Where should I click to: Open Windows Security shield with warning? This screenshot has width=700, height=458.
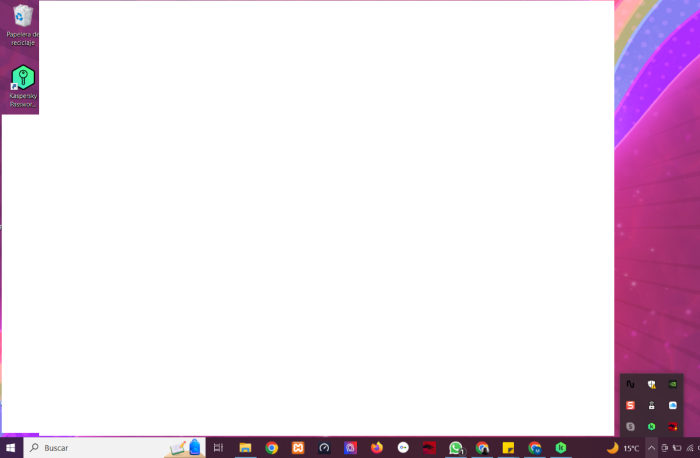click(652, 384)
